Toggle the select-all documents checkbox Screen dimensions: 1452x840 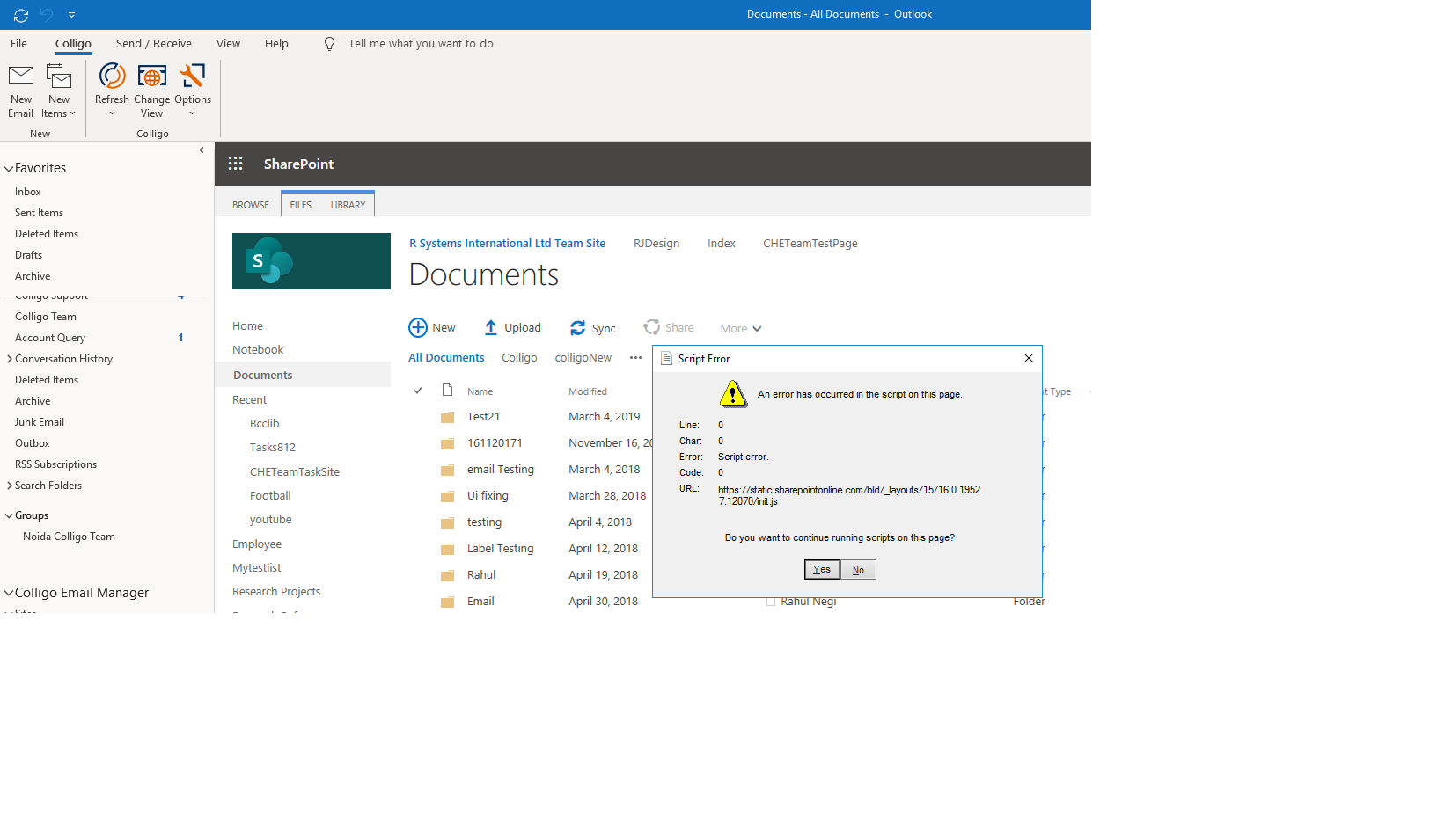click(417, 390)
